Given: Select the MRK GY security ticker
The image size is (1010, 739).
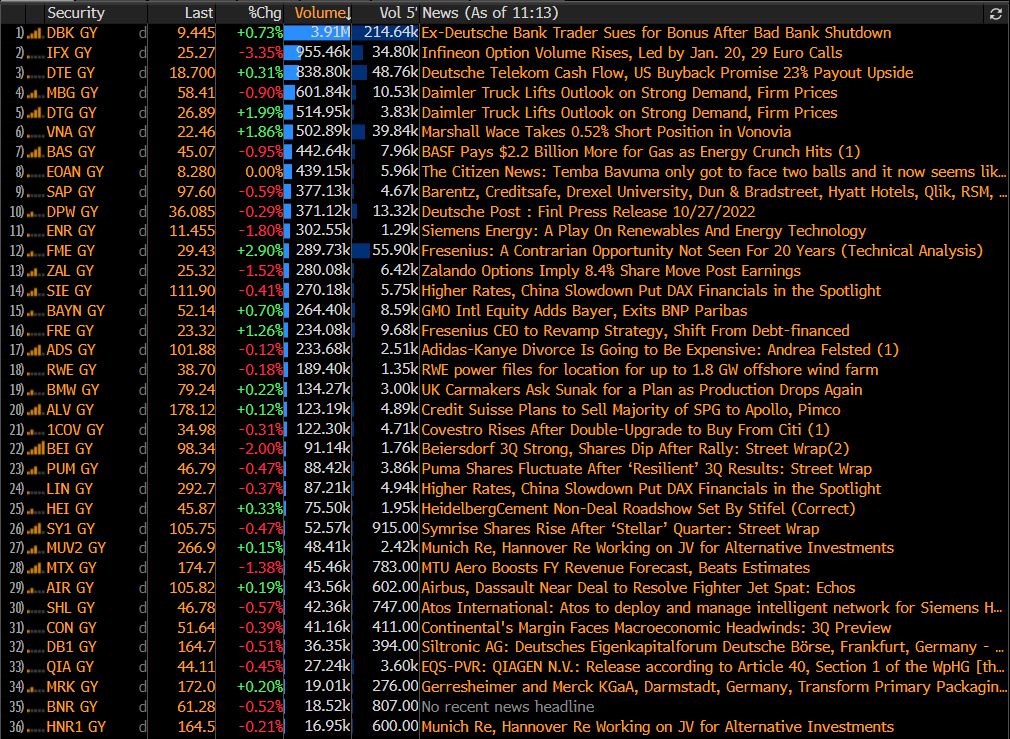Looking at the screenshot, I should 72,688.
